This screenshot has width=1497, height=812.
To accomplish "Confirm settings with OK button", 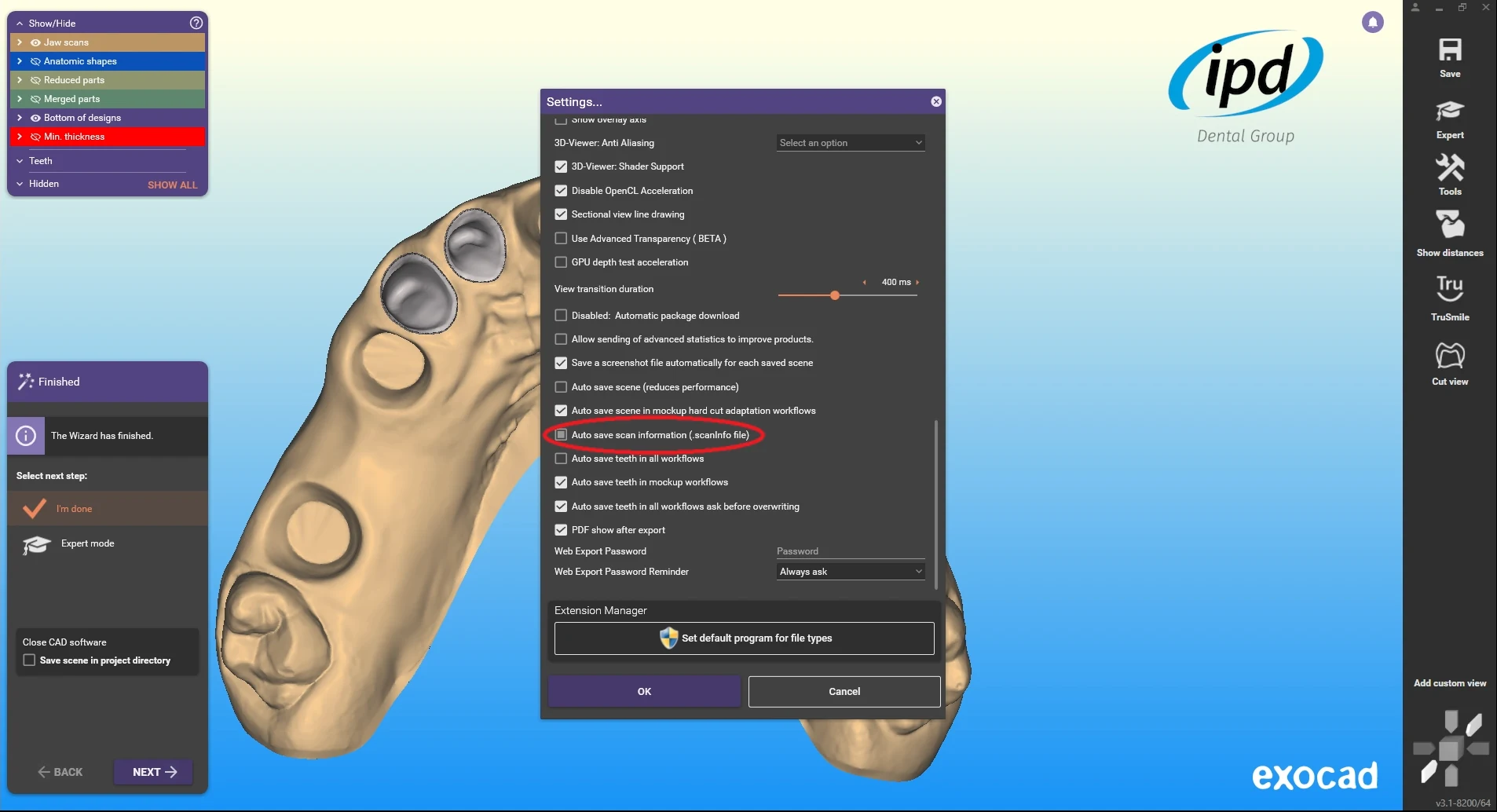I will click(644, 692).
